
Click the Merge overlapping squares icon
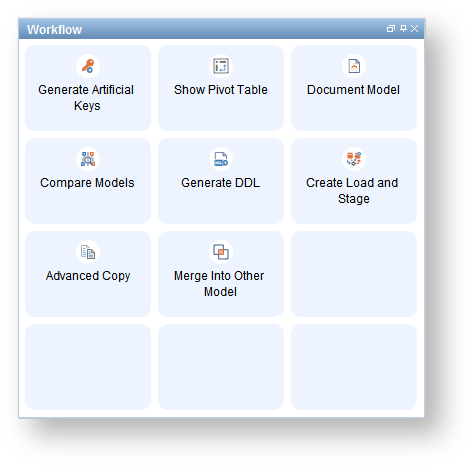pos(221,252)
